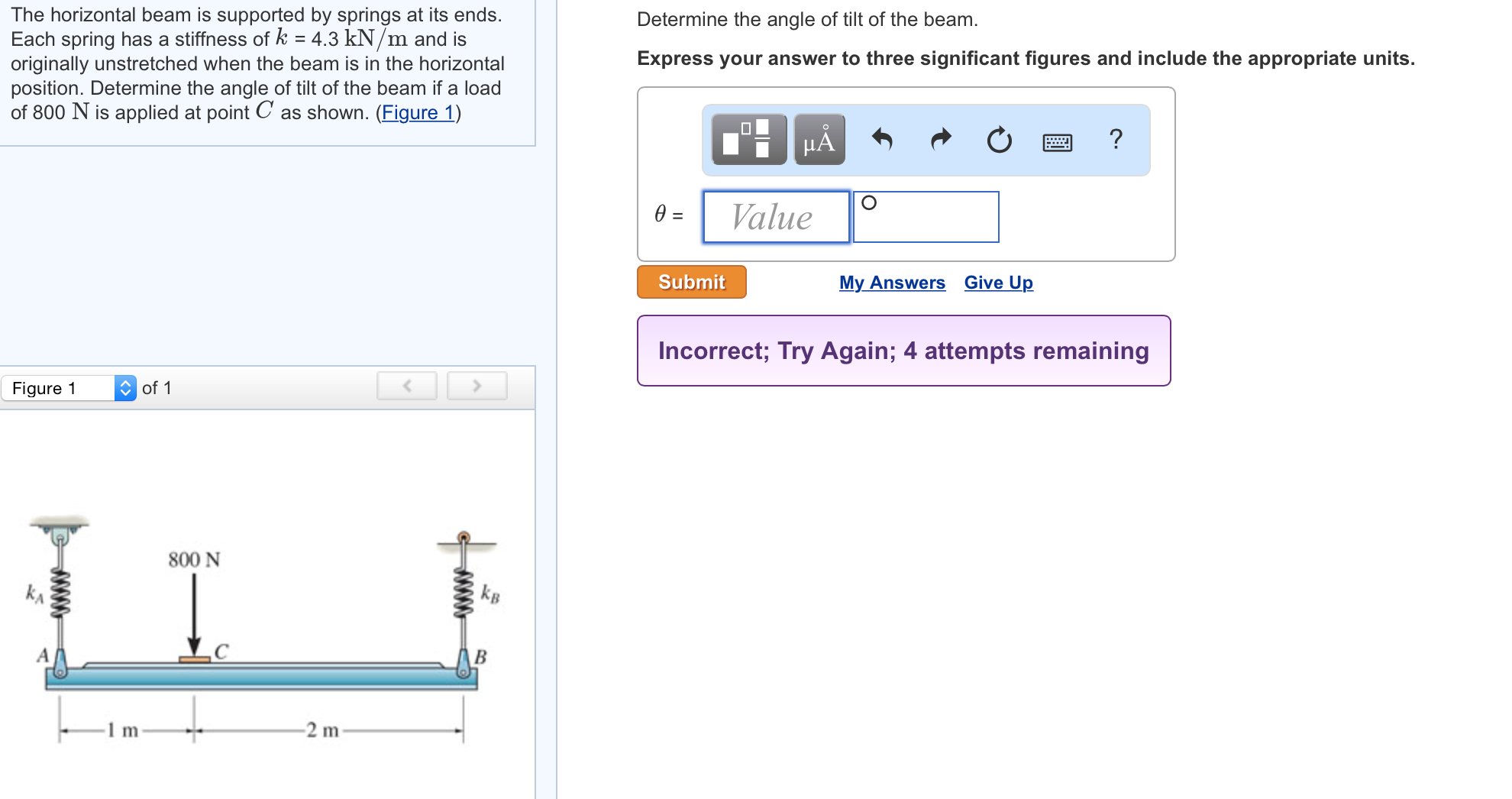The width and height of the screenshot is (1512, 799).
Task: Go to the previous figure with left chevron
Action: (x=407, y=387)
